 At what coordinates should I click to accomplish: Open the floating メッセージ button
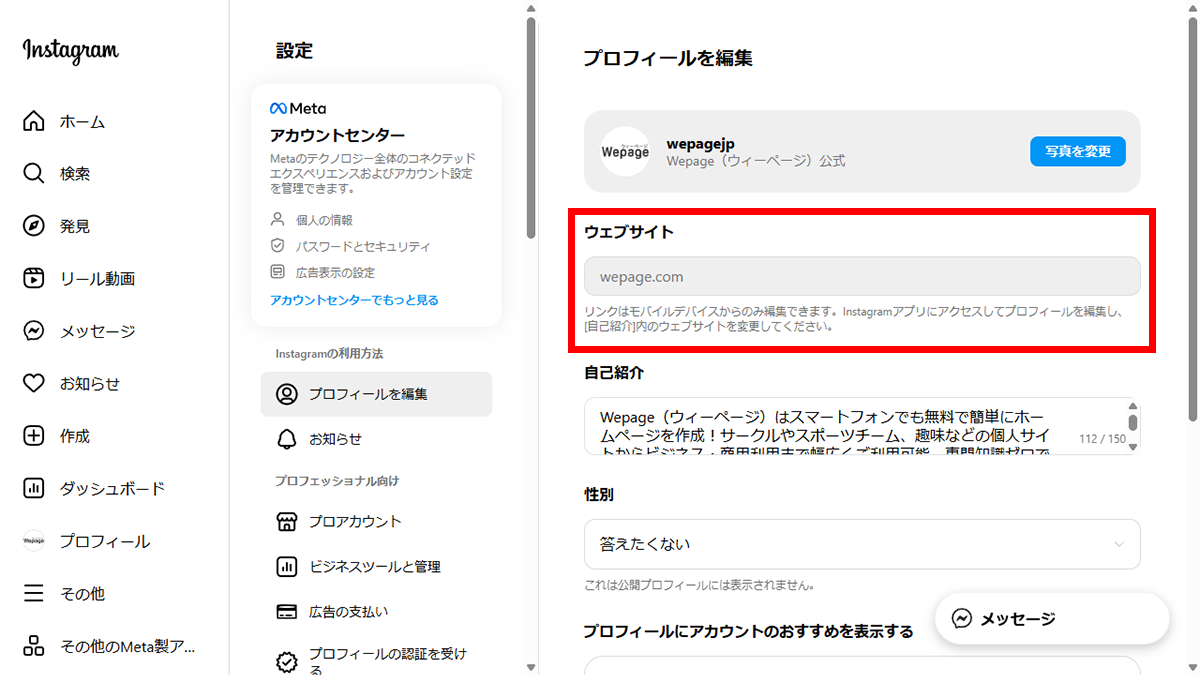pos(1052,619)
